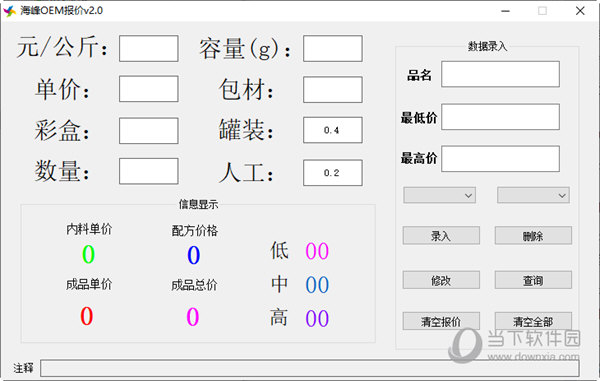Close the 海蜂OEM报价 window
Image resolution: width=600 pixels, height=381 pixels.
[x=580, y=11]
